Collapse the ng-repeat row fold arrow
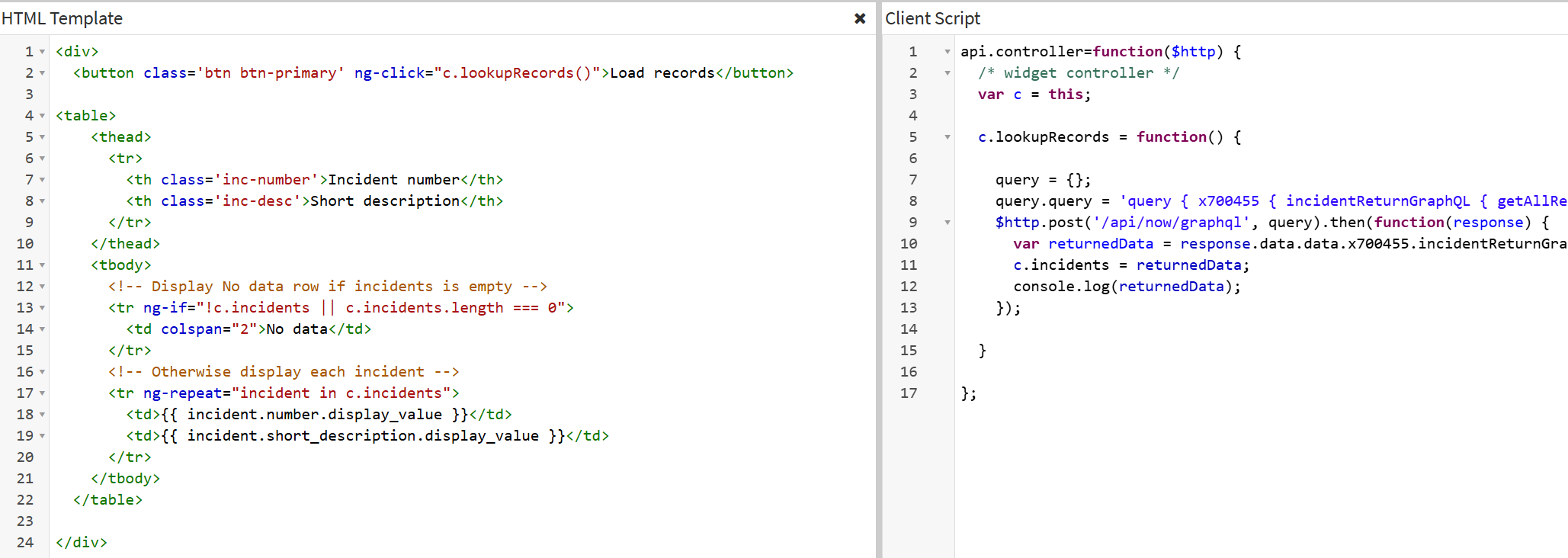The width and height of the screenshot is (1568, 558). click(42, 393)
